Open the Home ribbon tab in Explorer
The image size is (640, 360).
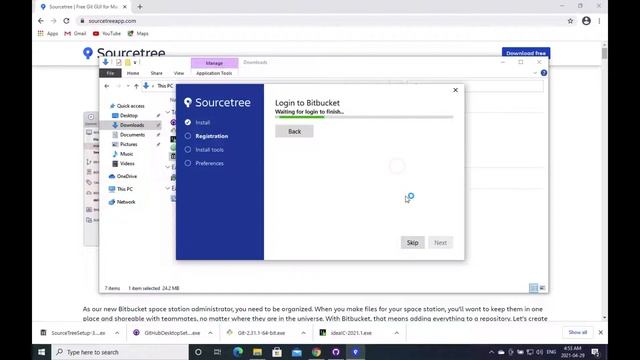(x=133, y=73)
